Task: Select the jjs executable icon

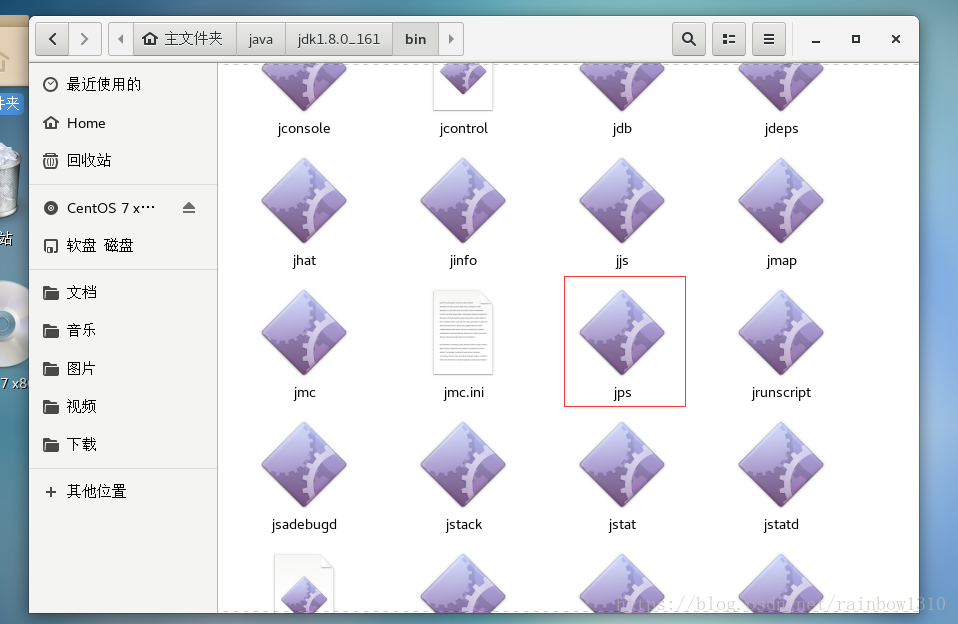Action: click(x=622, y=200)
